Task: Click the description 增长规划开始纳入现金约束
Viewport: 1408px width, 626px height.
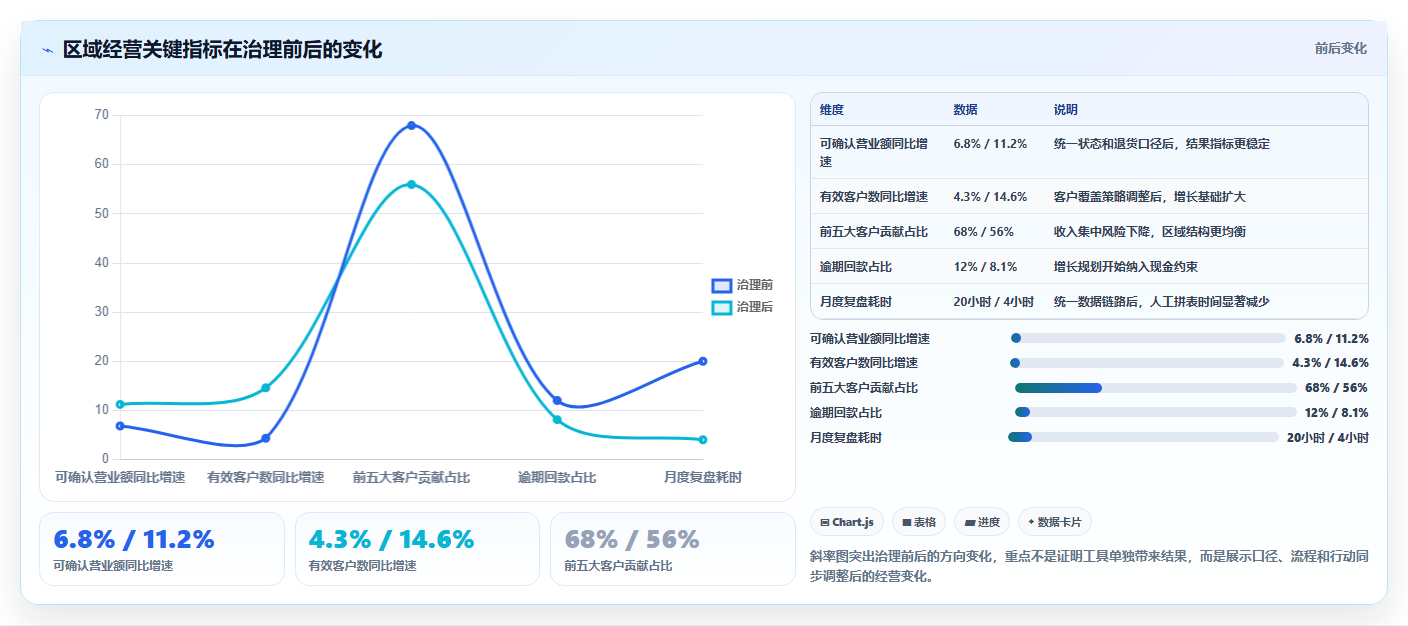Action: [1126, 267]
